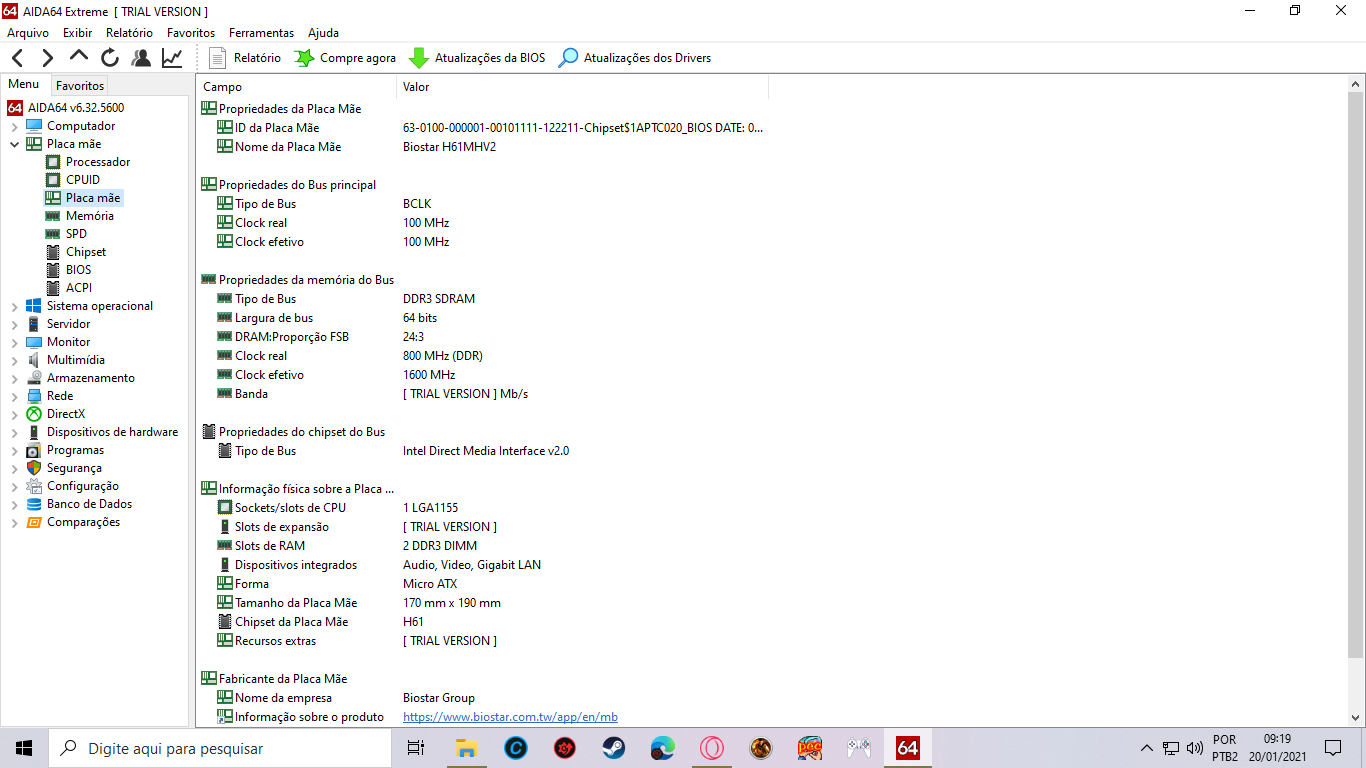Open the Arquivo menu
The width and height of the screenshot is (1366, 768).
[28, 33]
